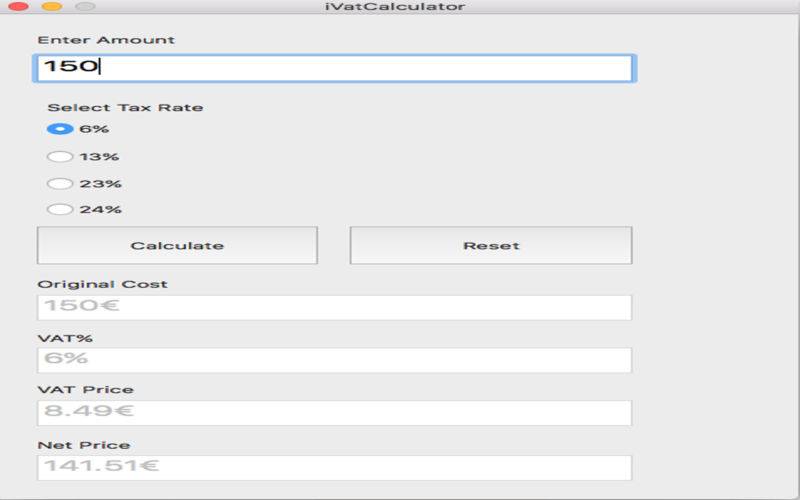
Task: Close the iVatCalculator window with red button
Action: tap(18, 7)
